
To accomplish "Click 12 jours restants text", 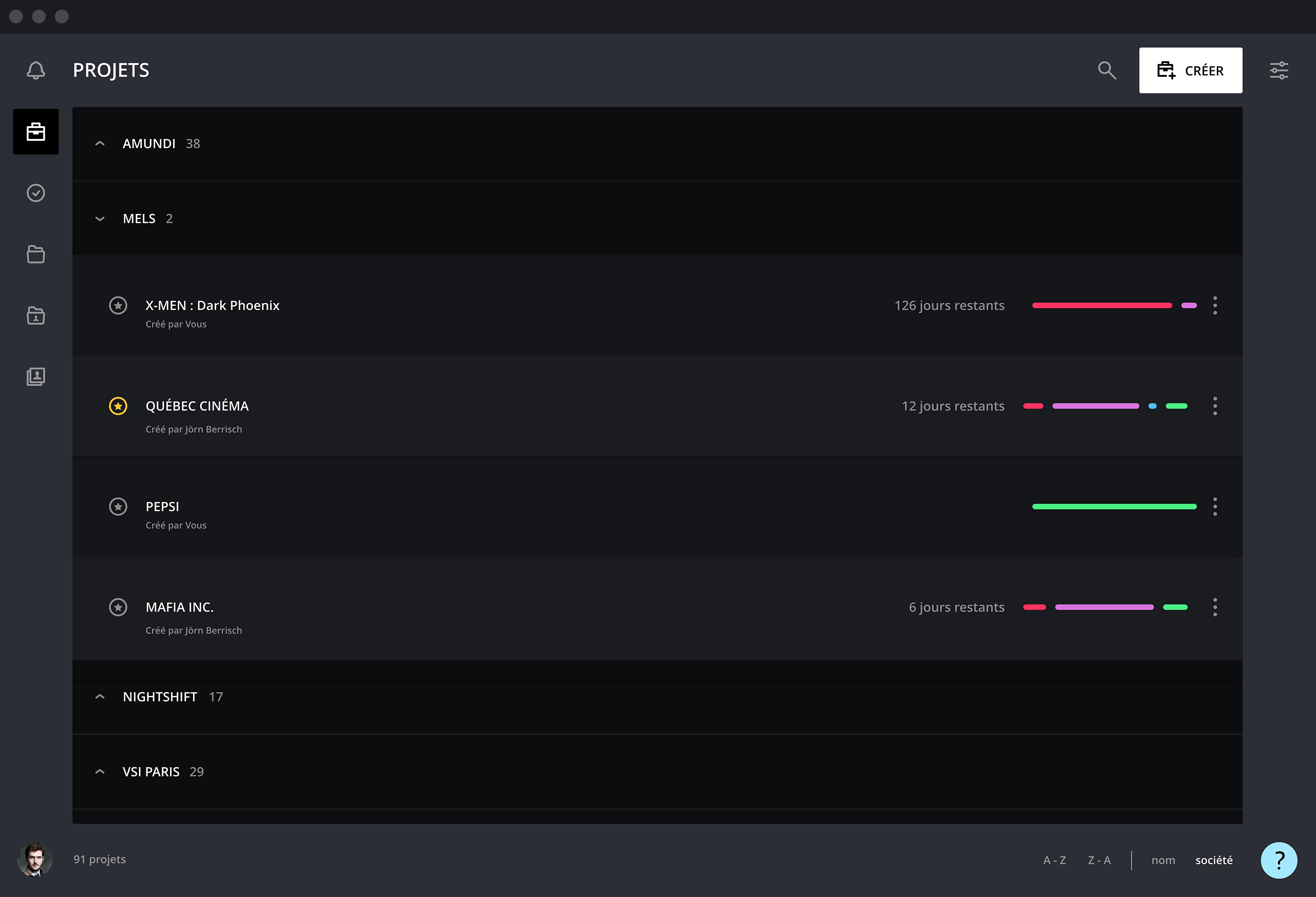I will click(953, 406).
